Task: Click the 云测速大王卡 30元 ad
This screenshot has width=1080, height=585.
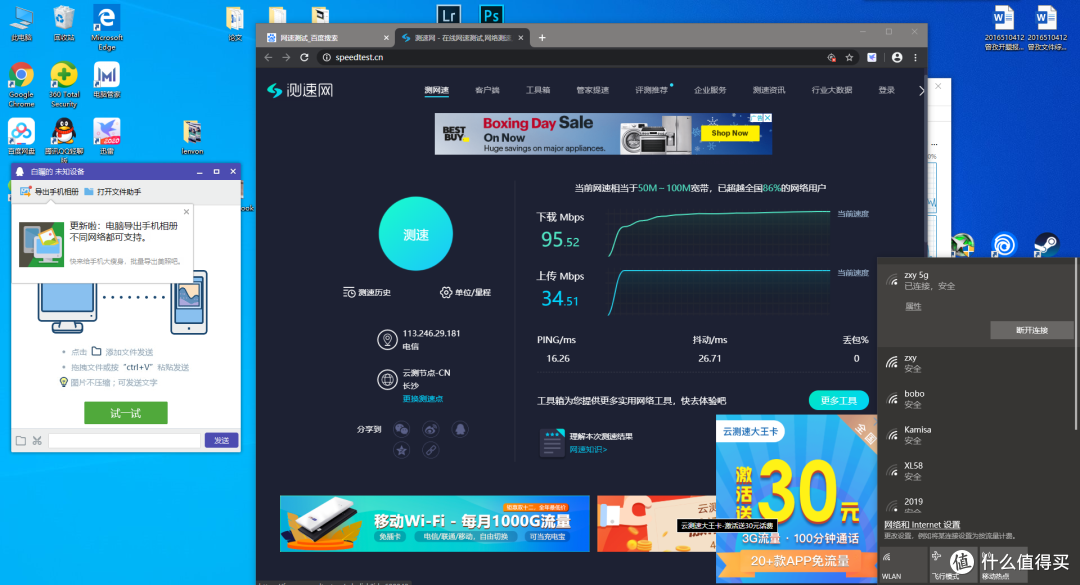Action: coord(796,497)
